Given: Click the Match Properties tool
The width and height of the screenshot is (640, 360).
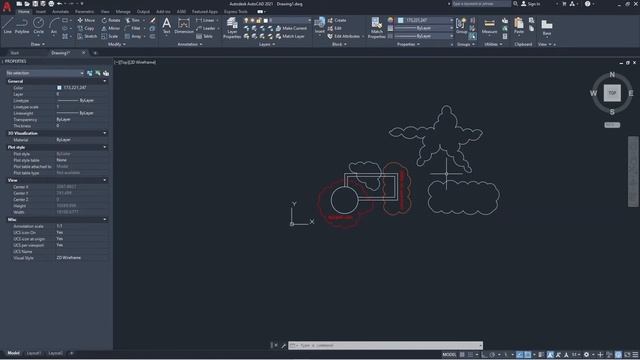Looking at the screenshot, I should (376, 28).
